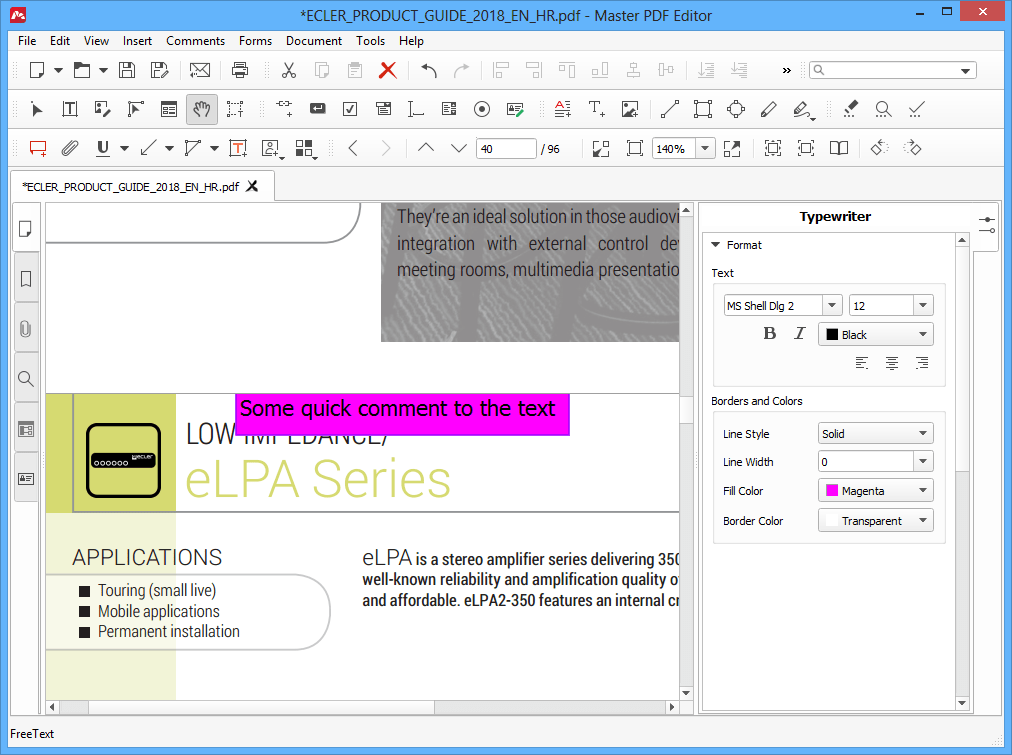Click the horizontal scrollbar right arrow
Image resolution: width=1012 pixels, height=755 pixels.
[x=673, y=707]
